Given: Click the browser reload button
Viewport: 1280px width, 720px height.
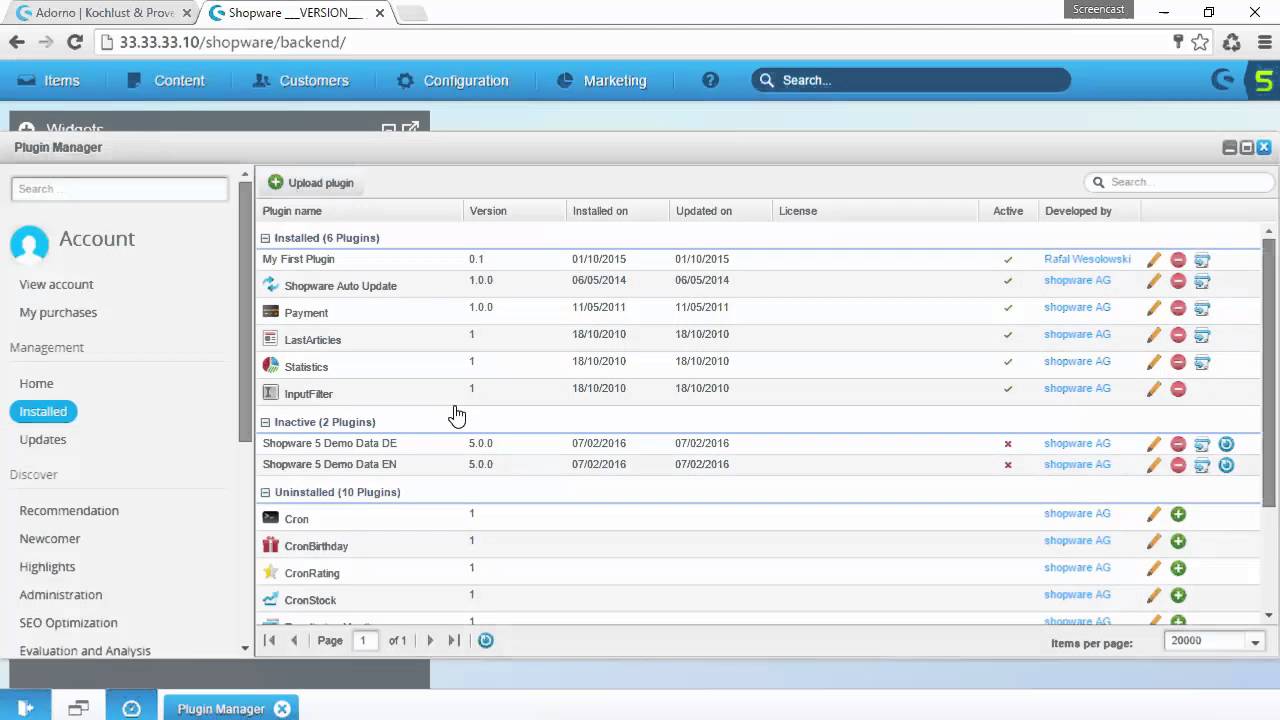Looking at the screenshot, I should (74, 42).
